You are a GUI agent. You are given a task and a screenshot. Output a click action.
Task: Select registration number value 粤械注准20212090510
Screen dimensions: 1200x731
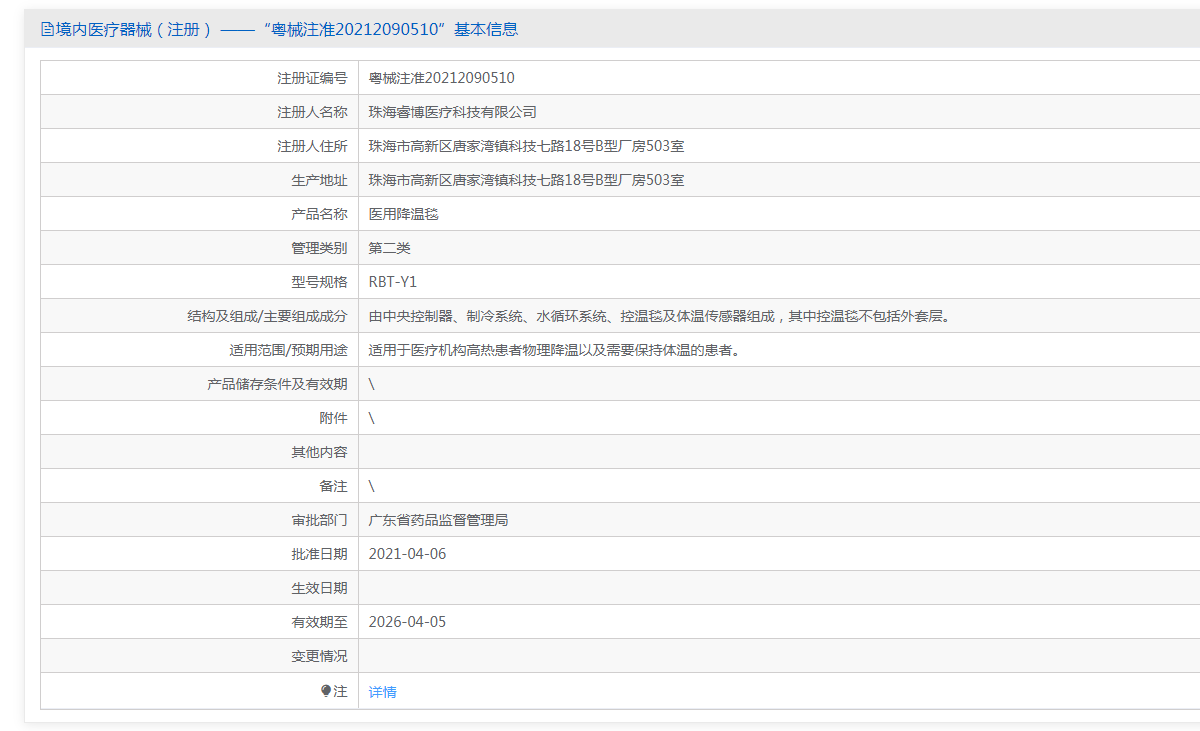point(441,78)
